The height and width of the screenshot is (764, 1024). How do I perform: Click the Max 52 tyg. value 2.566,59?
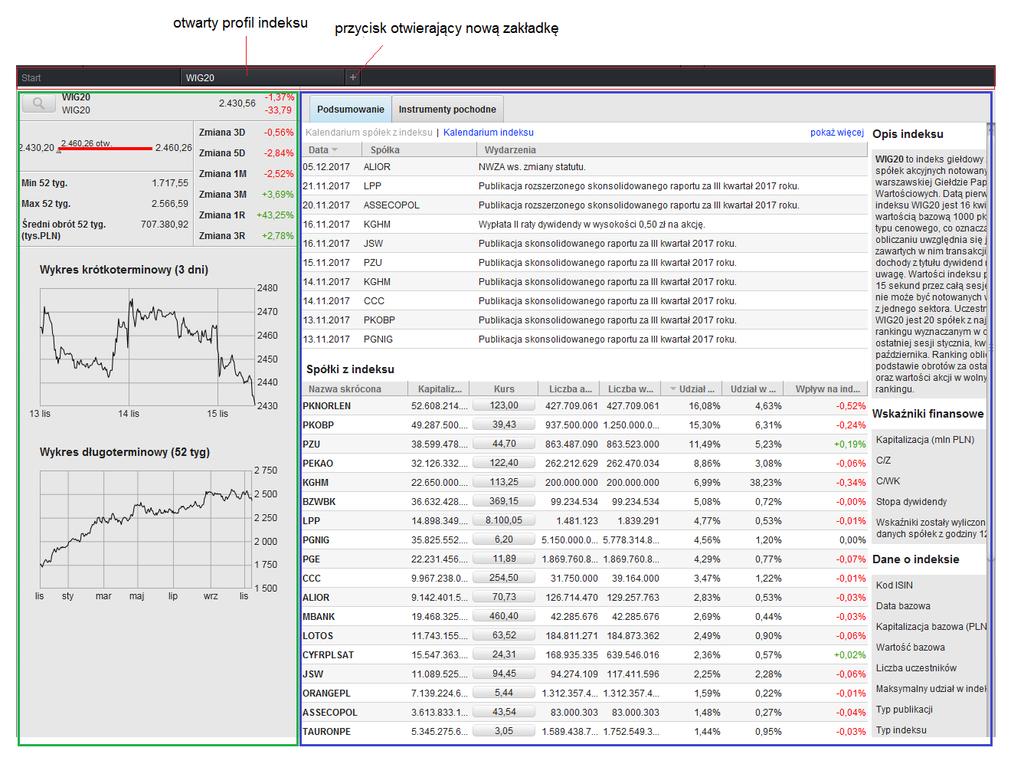[170, 204]
